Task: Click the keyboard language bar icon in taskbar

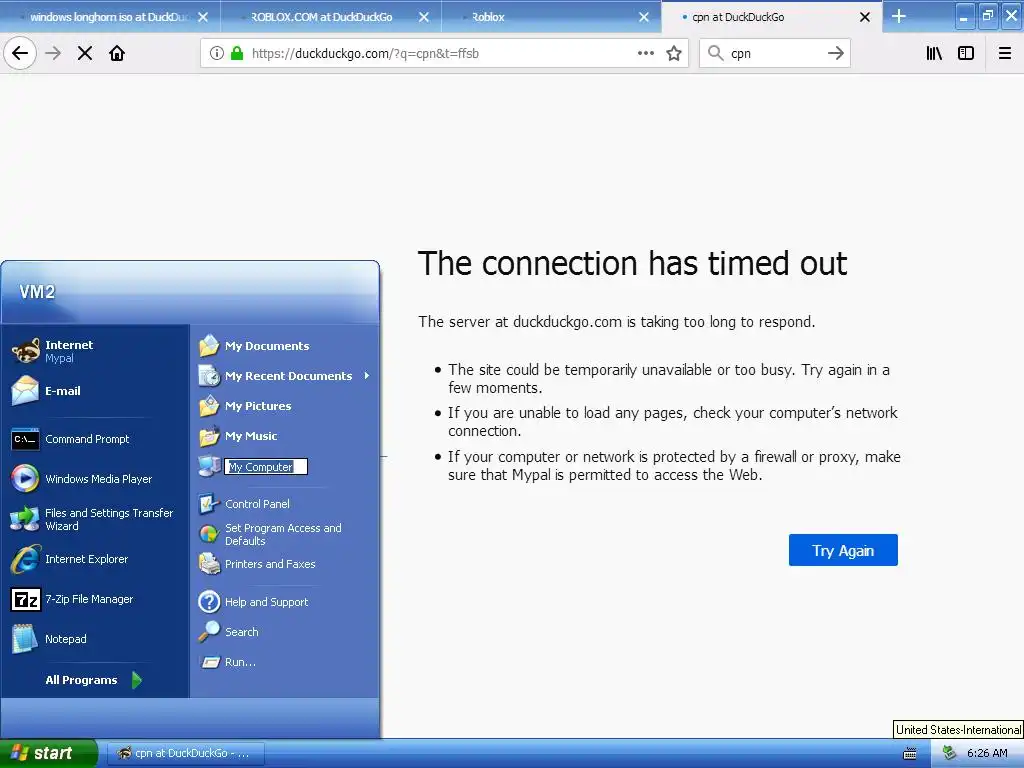Action: tap(910, 754)
